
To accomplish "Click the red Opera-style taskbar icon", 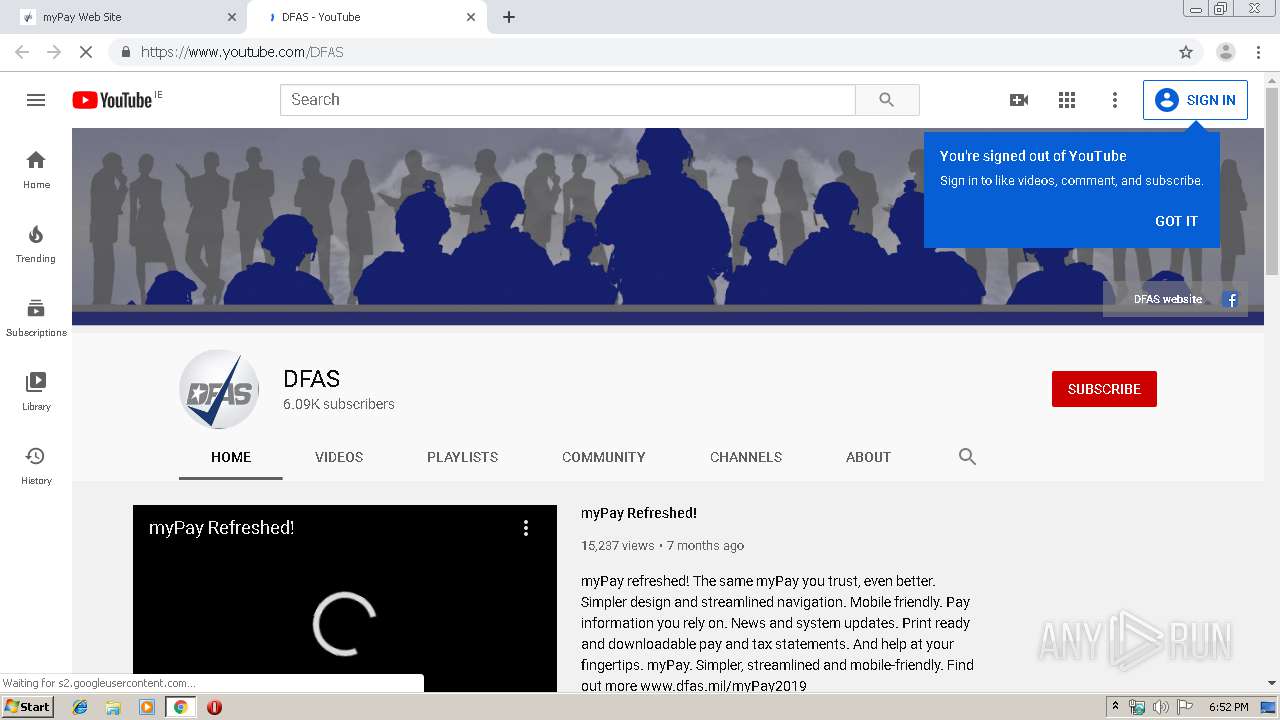I will pyautogui.click(x=214, y=707).
